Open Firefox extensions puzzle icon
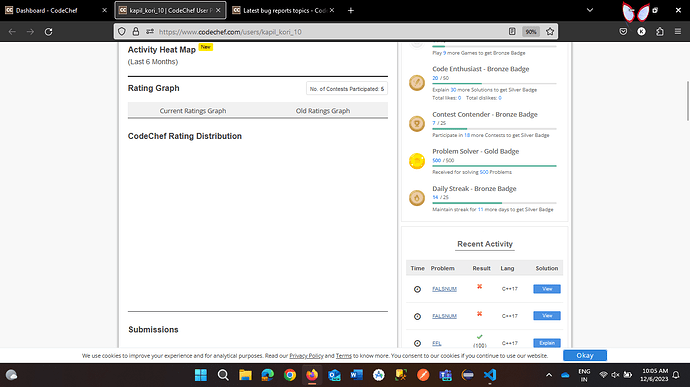 [x=660, y=32]
